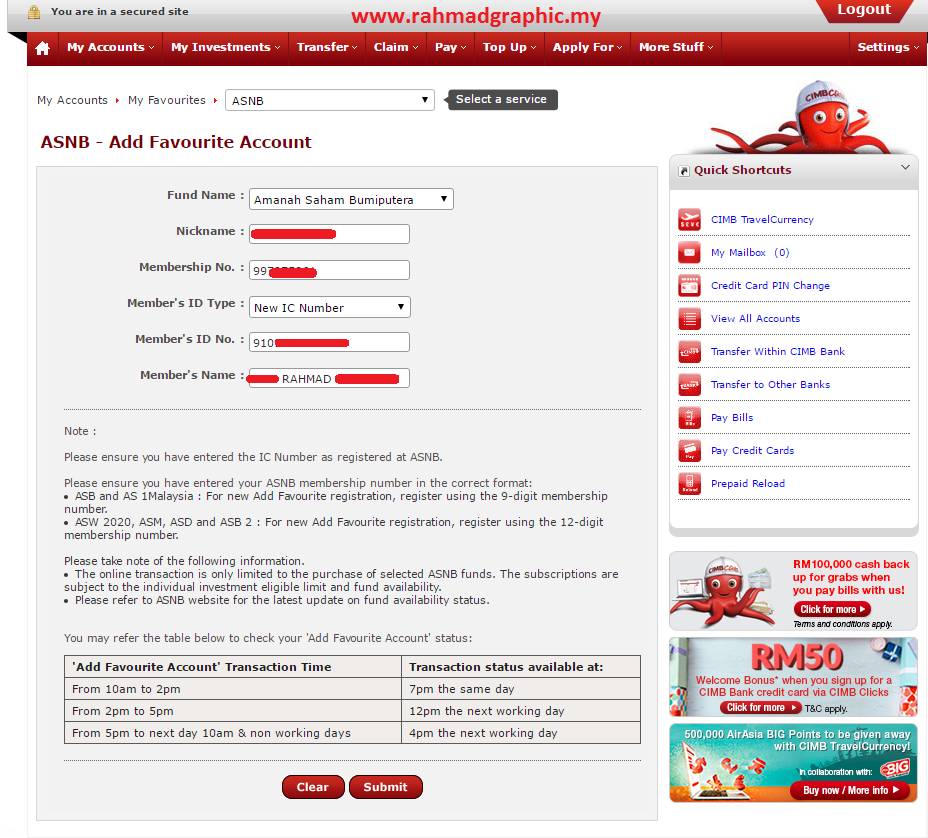Expand the My Accounts menu
The width and height of the screenshot is (928, 838).
[x=110, y=47]
